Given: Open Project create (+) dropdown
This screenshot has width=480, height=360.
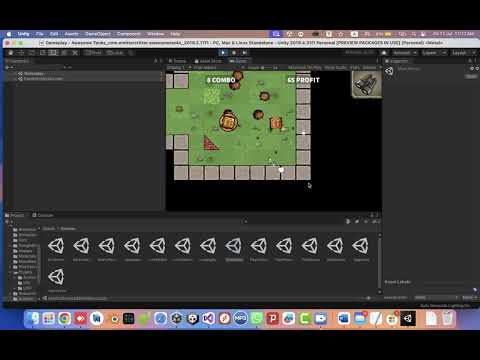Looking at the screenshot, I should coord(9,221).
